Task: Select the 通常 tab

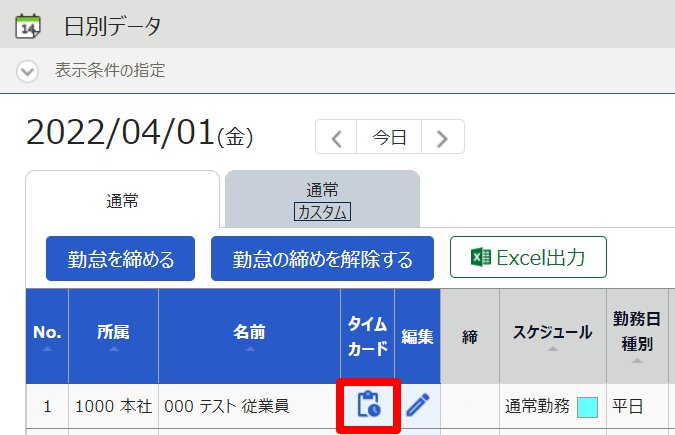Action: [123, 200]
